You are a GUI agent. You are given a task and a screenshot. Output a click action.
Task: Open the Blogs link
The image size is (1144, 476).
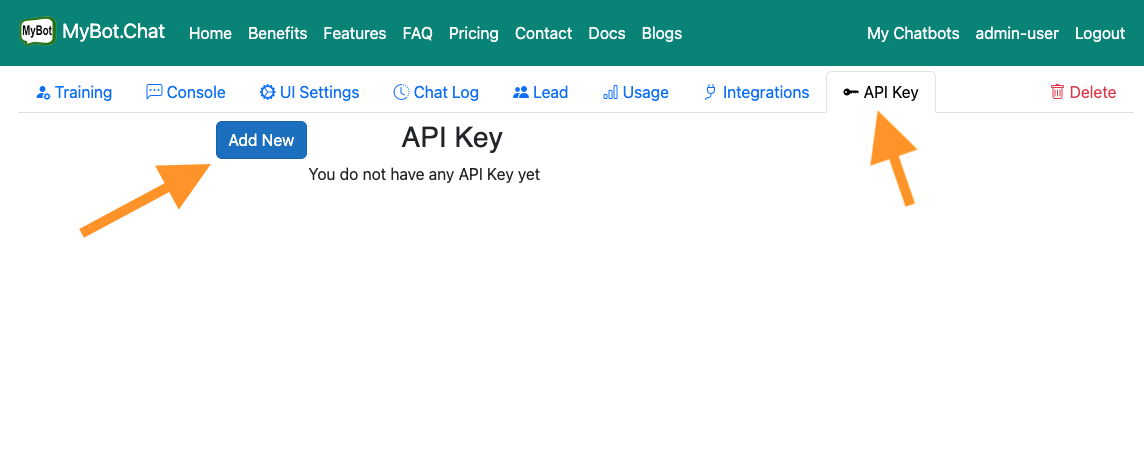(x=662, y=34)
